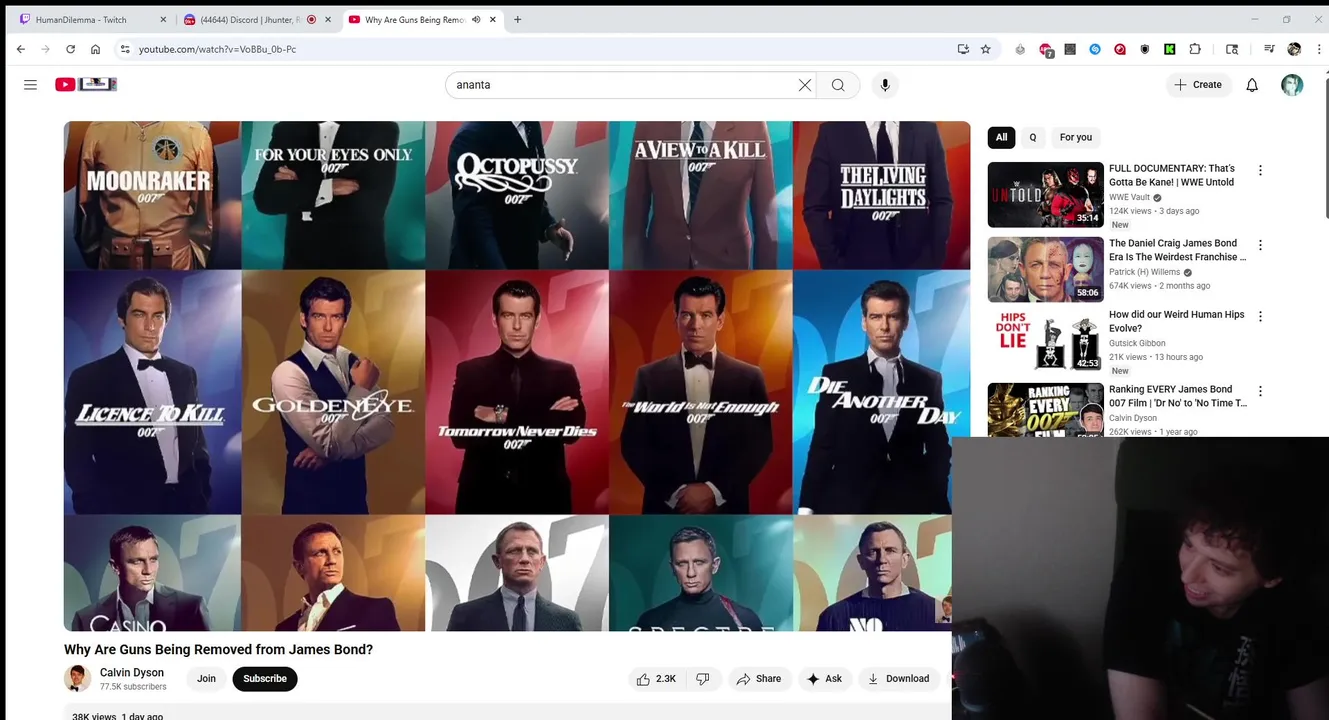
Task: Clear the search box text
Action: tap(804, 85)
